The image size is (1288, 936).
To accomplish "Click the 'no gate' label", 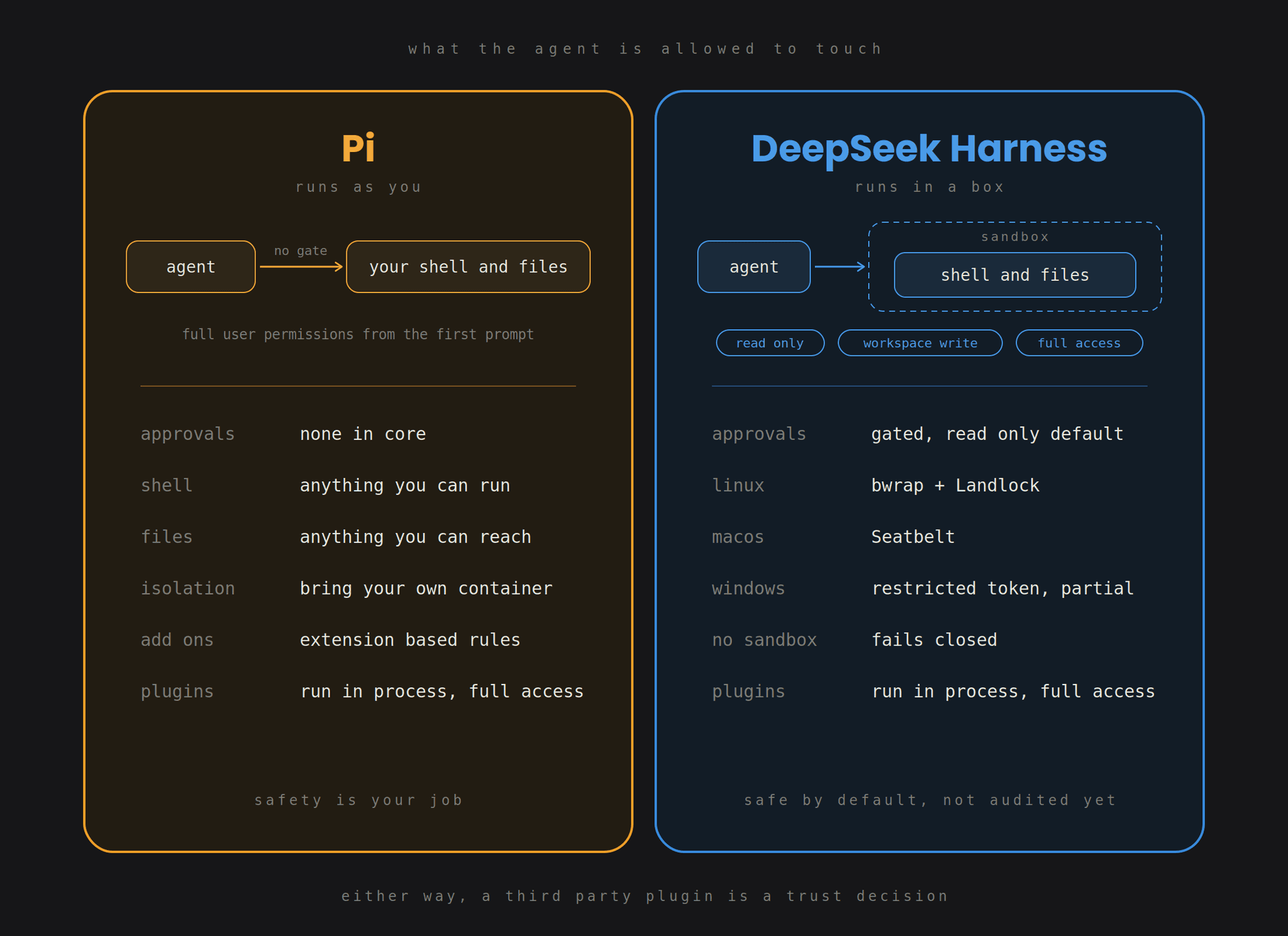I will 301,251.
